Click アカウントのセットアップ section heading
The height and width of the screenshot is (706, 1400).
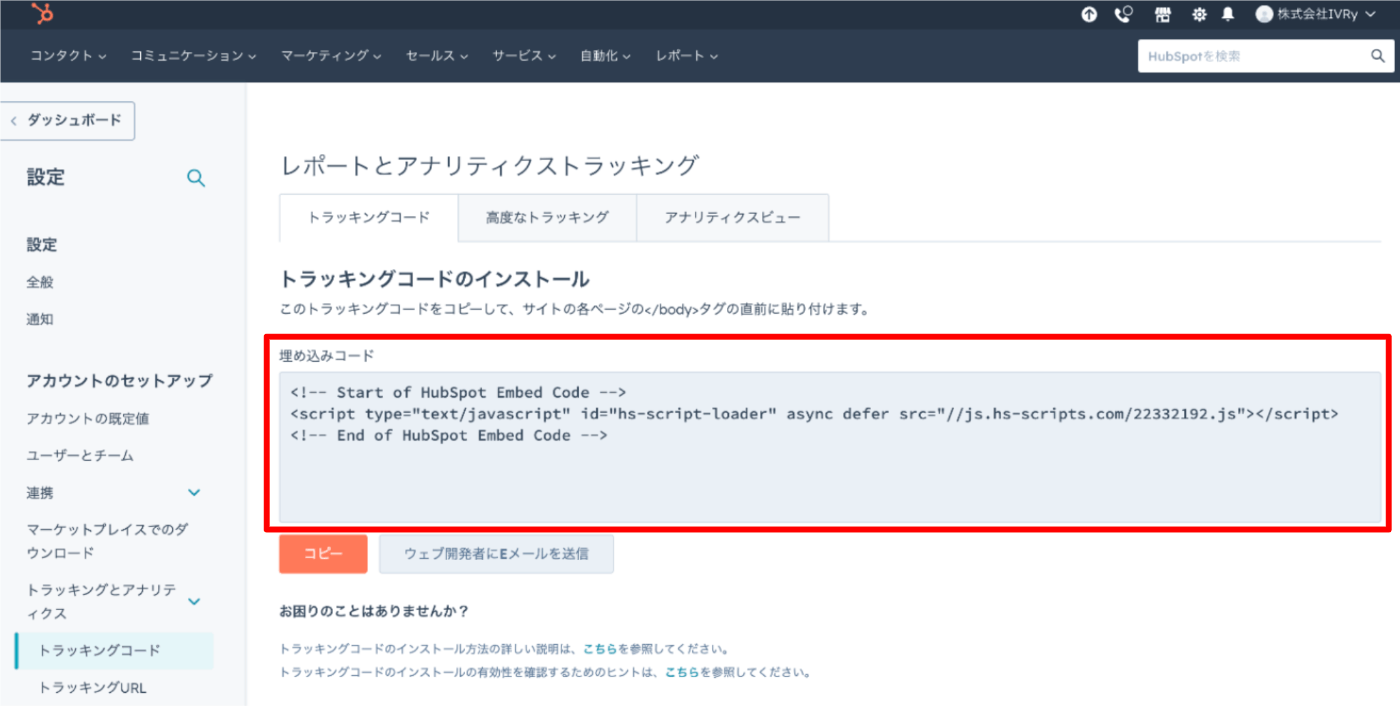point(119,380)
